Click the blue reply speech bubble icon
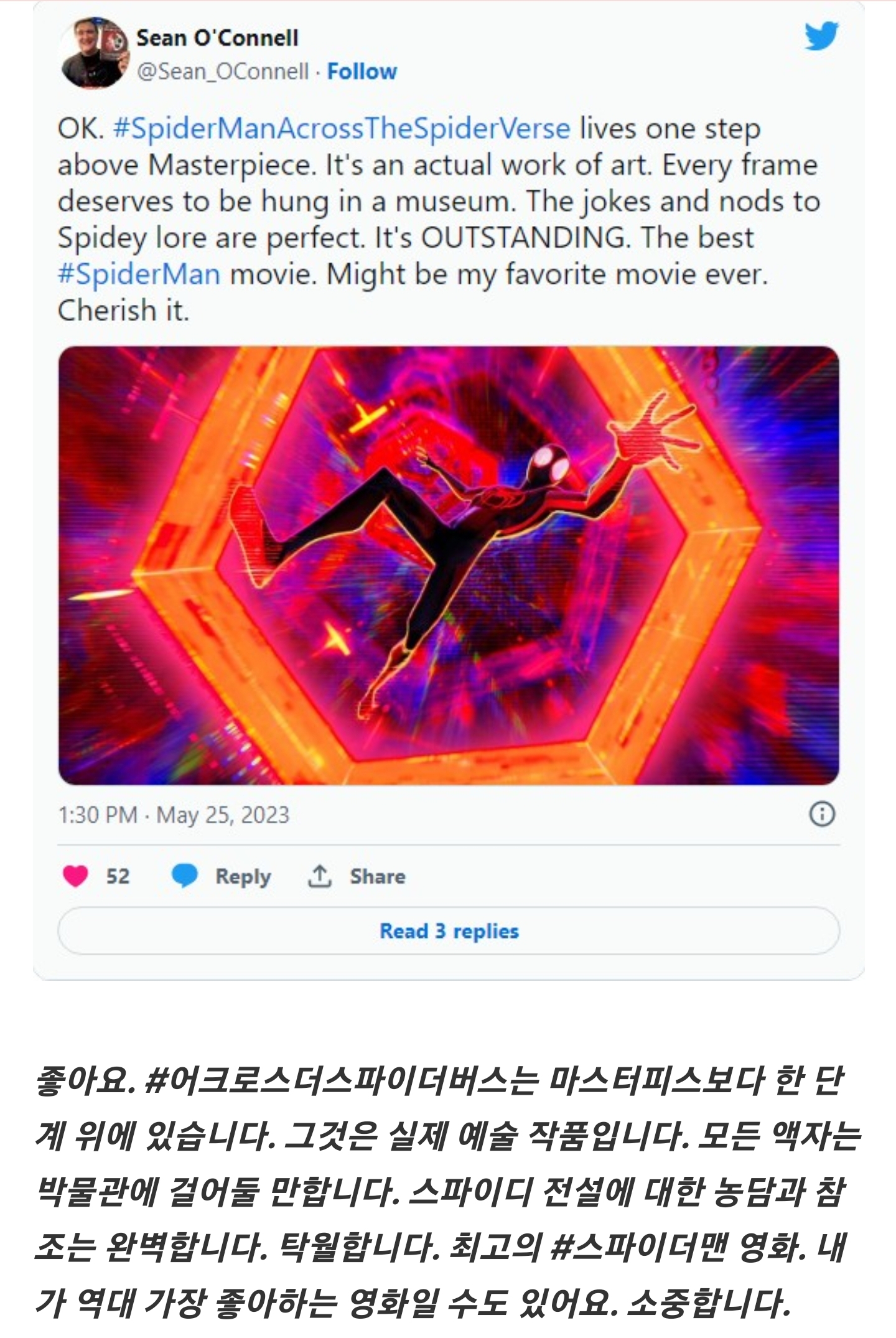The image size is (896, 1338). 184,876
